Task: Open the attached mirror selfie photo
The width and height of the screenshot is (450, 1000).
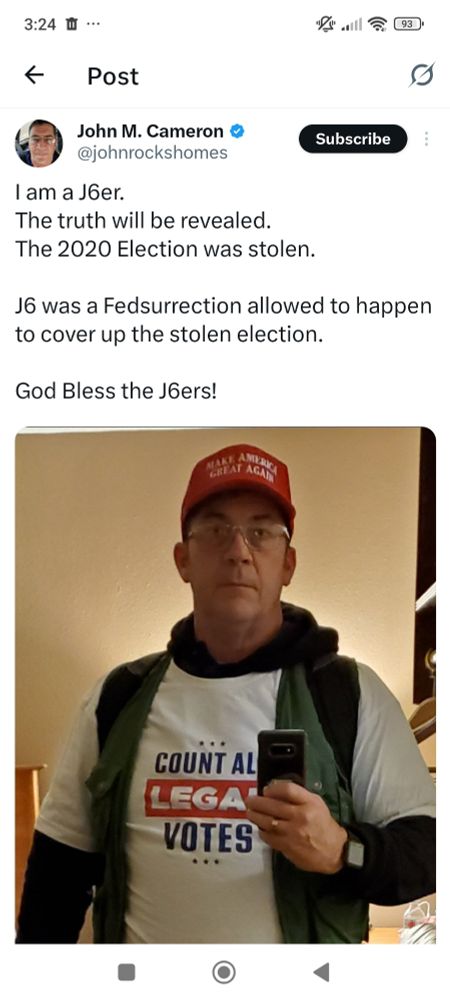Action: 226,685
